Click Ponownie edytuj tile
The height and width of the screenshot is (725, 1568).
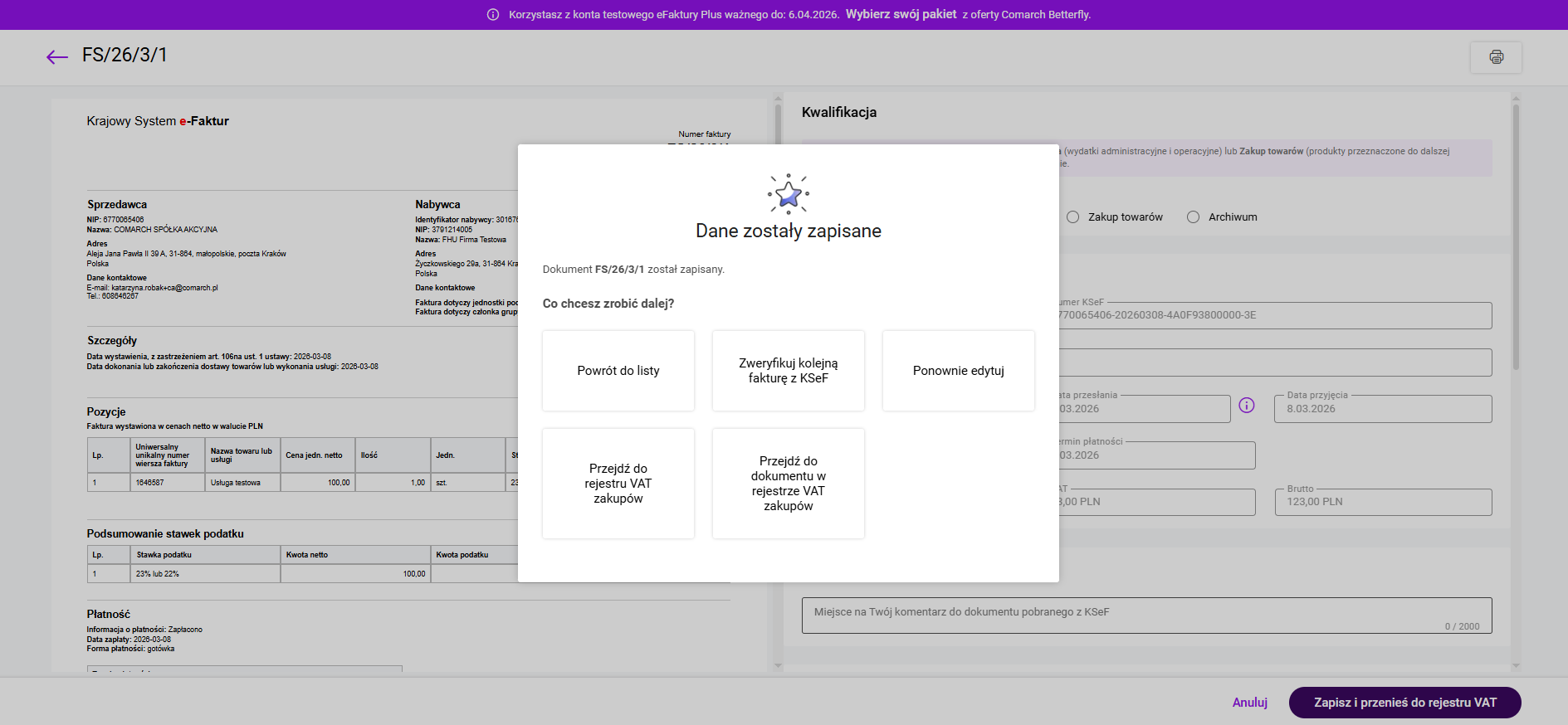click(958, 371)
